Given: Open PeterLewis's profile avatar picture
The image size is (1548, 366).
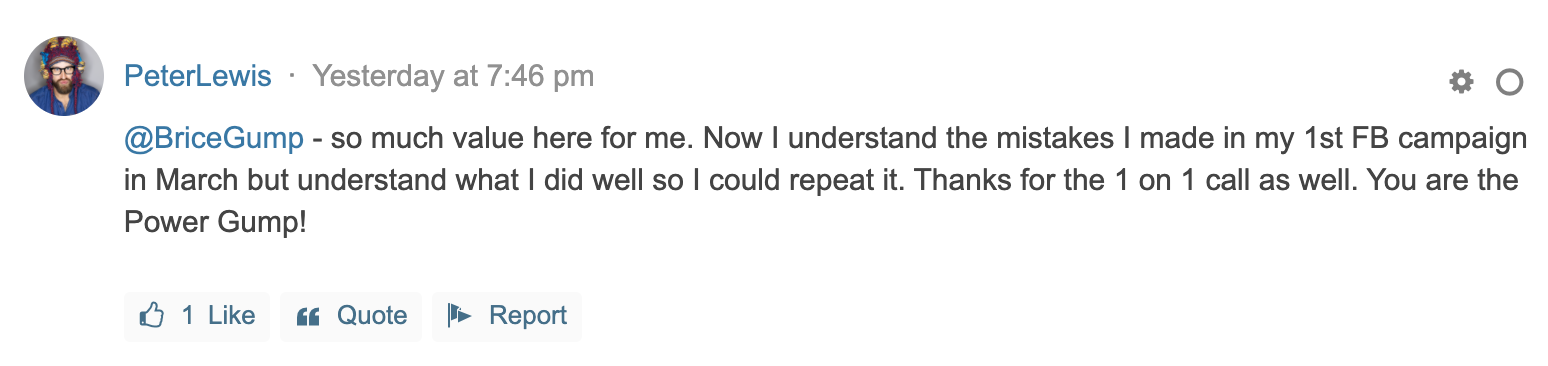Looking at the screenshot, I should pyautogui.click(x=64, y=76).
